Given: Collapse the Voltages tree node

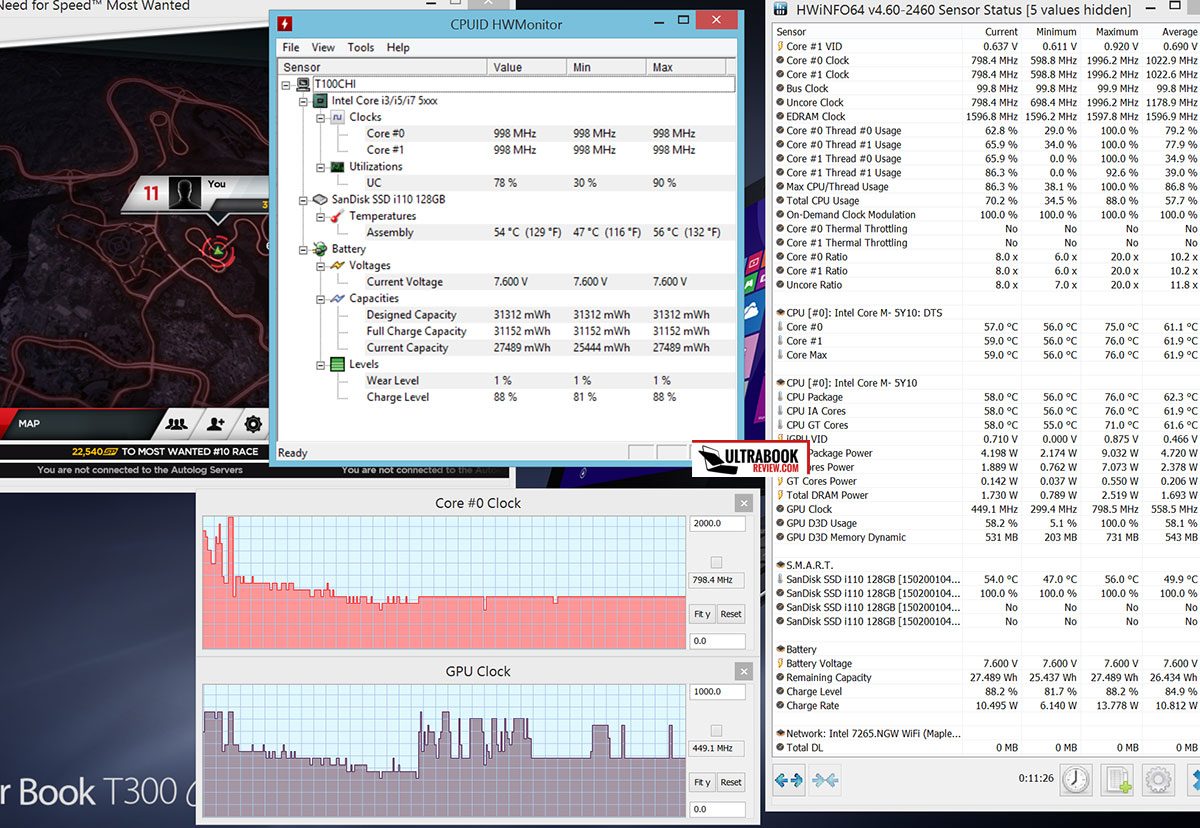Looking at the screenshot, I should (x=321, y=265).
